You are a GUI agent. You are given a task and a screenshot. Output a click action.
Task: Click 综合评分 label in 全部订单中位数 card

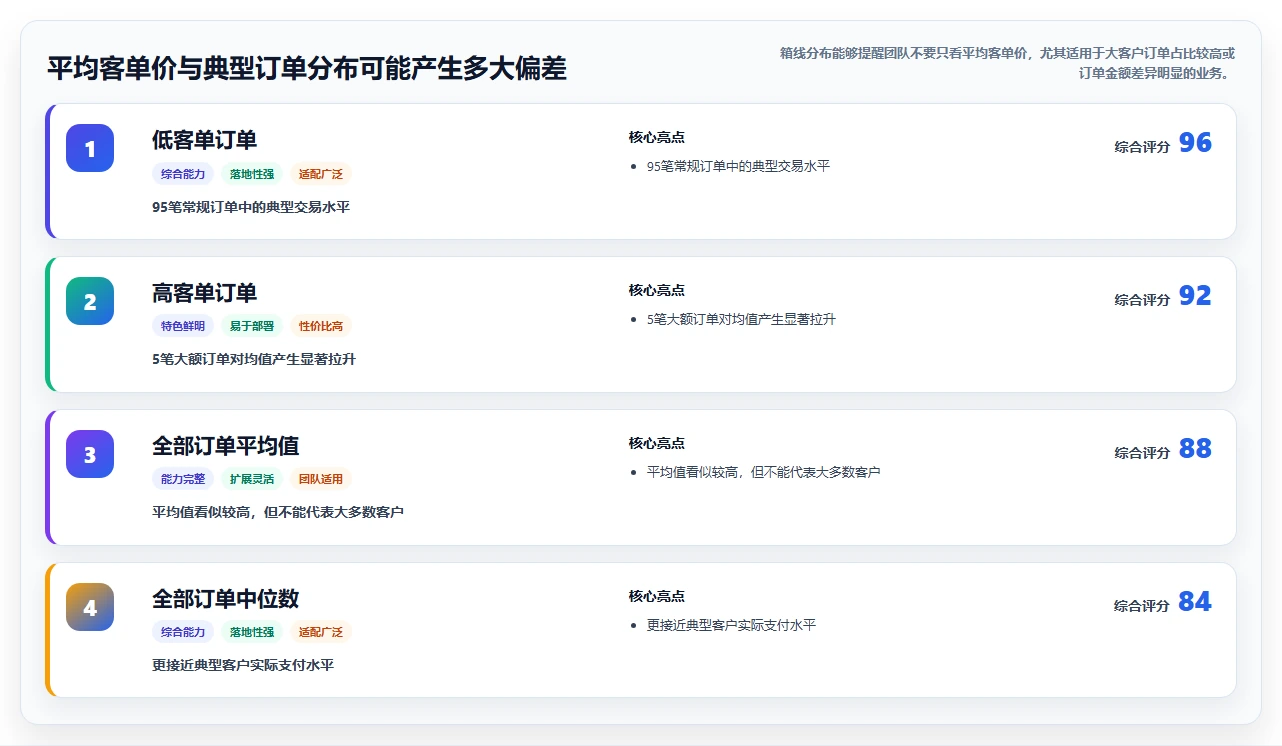pyautogui.click(x=1142, y=606)
